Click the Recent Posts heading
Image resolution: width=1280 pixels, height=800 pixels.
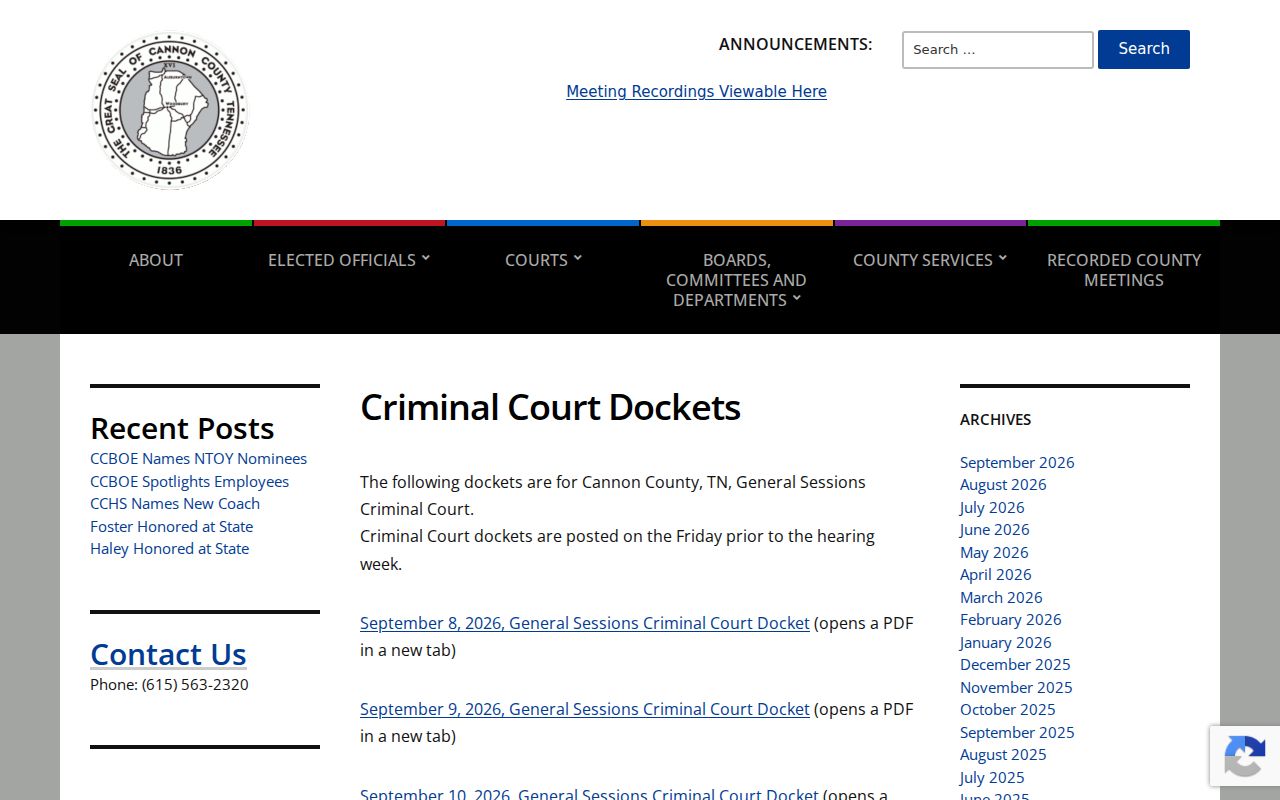182,428
